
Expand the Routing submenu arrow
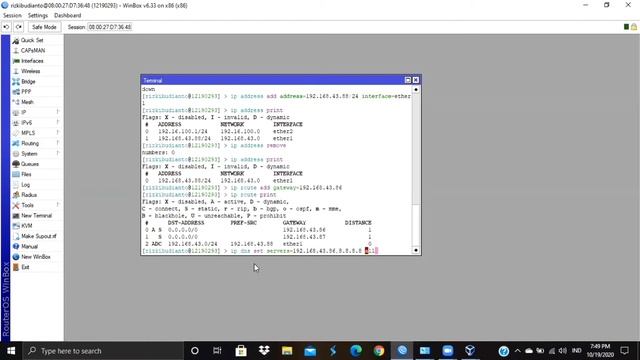point(58,143)
